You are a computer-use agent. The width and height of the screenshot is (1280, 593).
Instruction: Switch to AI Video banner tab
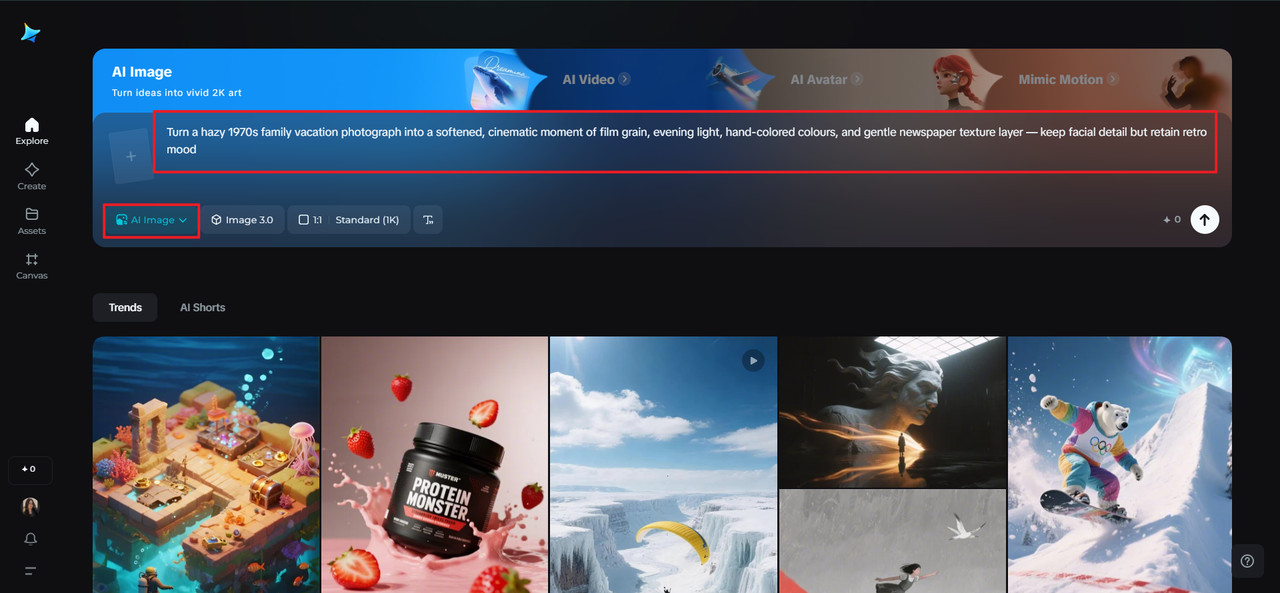click(x=595, y=80)
